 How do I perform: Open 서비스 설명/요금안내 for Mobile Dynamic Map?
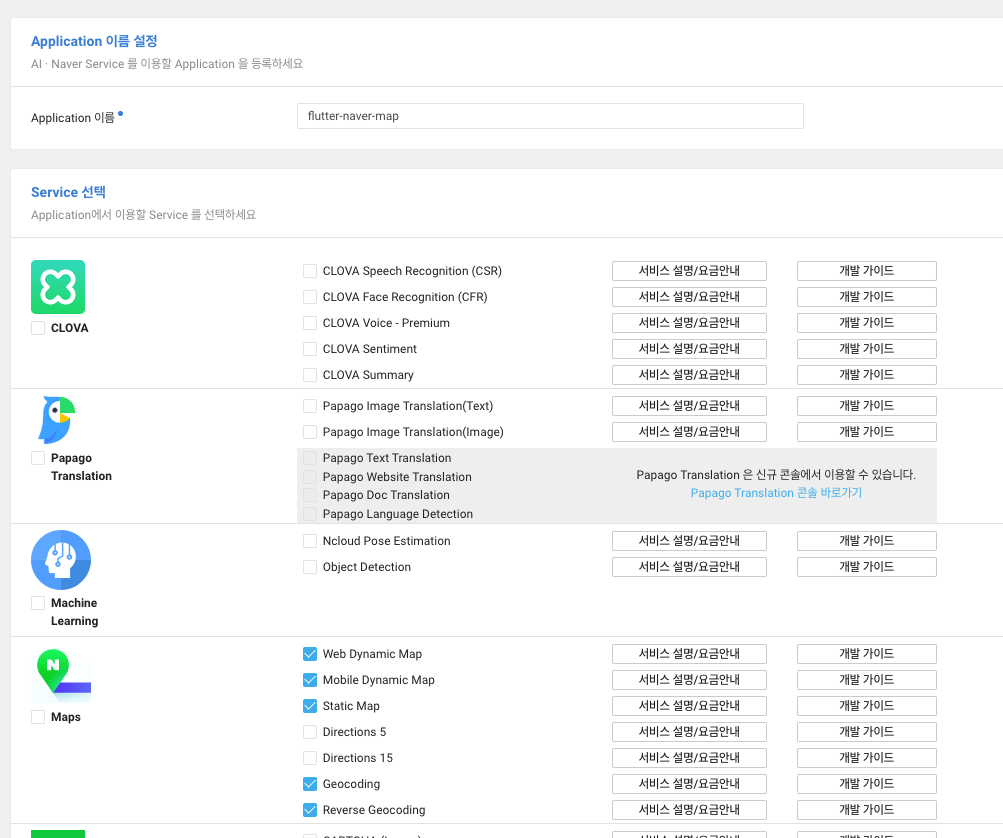coord(689,679)
